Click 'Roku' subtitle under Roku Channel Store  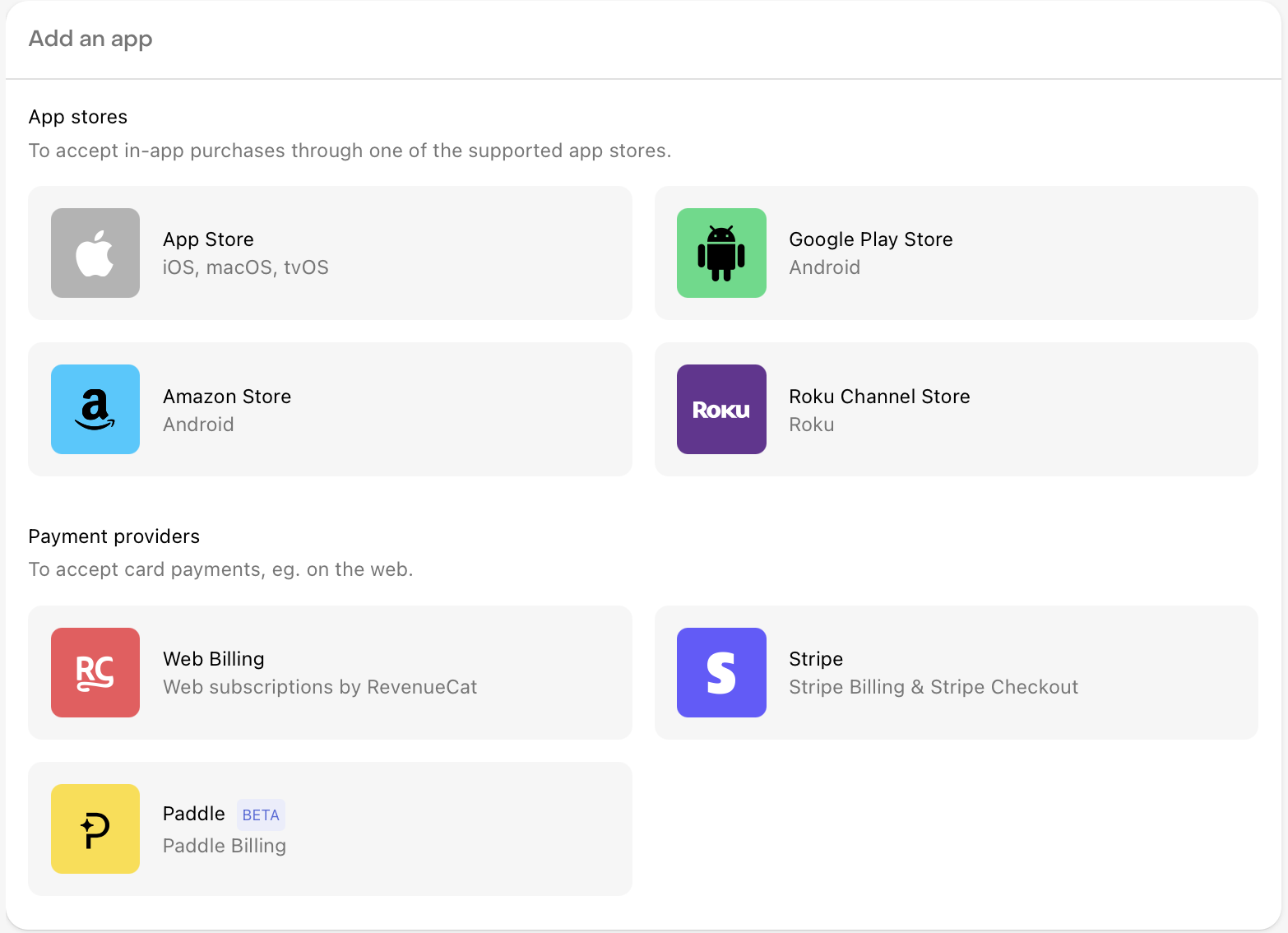point(812,425)
